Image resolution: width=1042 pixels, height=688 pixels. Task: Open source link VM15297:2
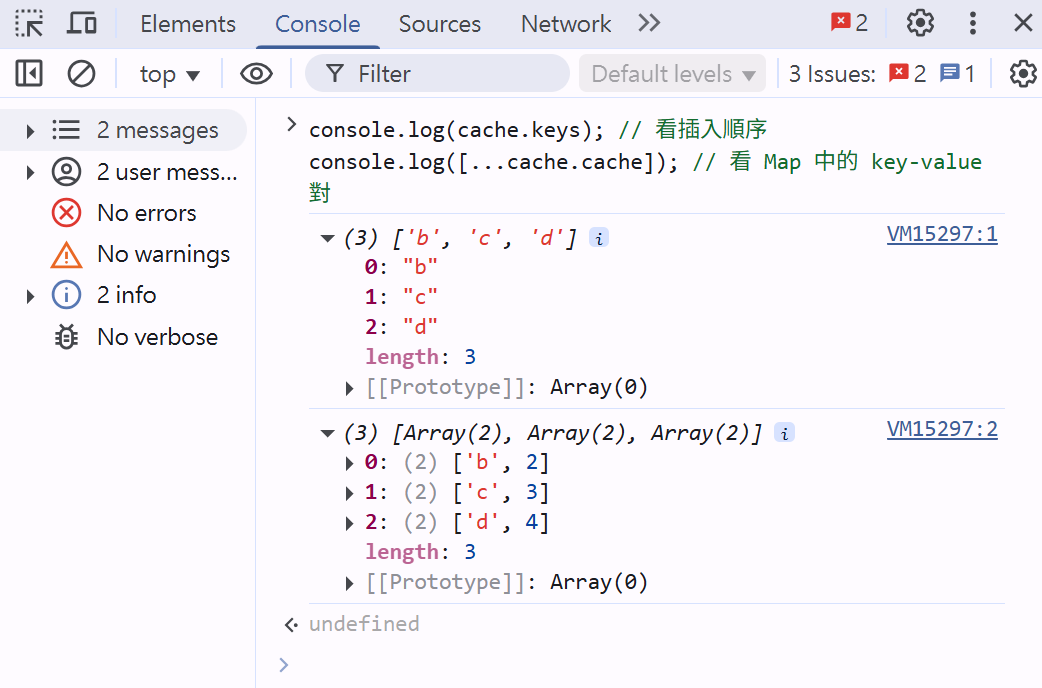point(942,429)
